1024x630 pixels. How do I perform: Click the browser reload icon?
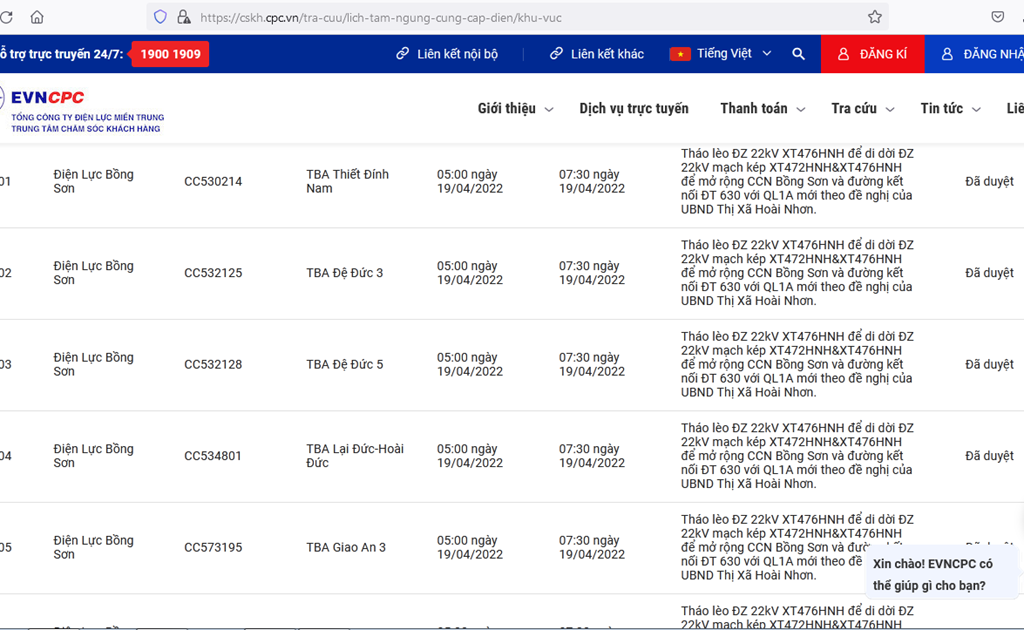(x=7, y=18)
